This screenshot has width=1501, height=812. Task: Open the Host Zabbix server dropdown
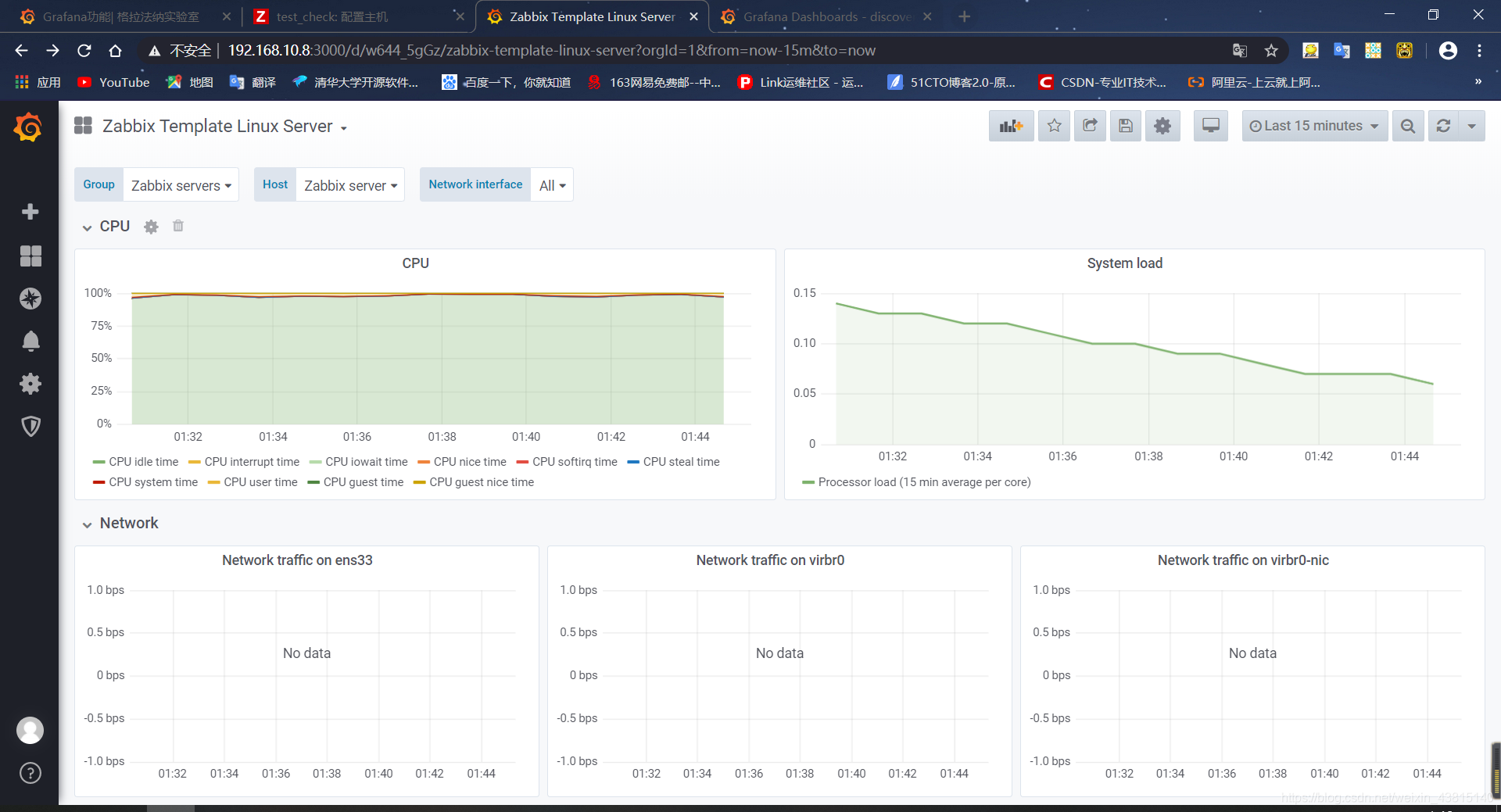[x=350, y=185]
